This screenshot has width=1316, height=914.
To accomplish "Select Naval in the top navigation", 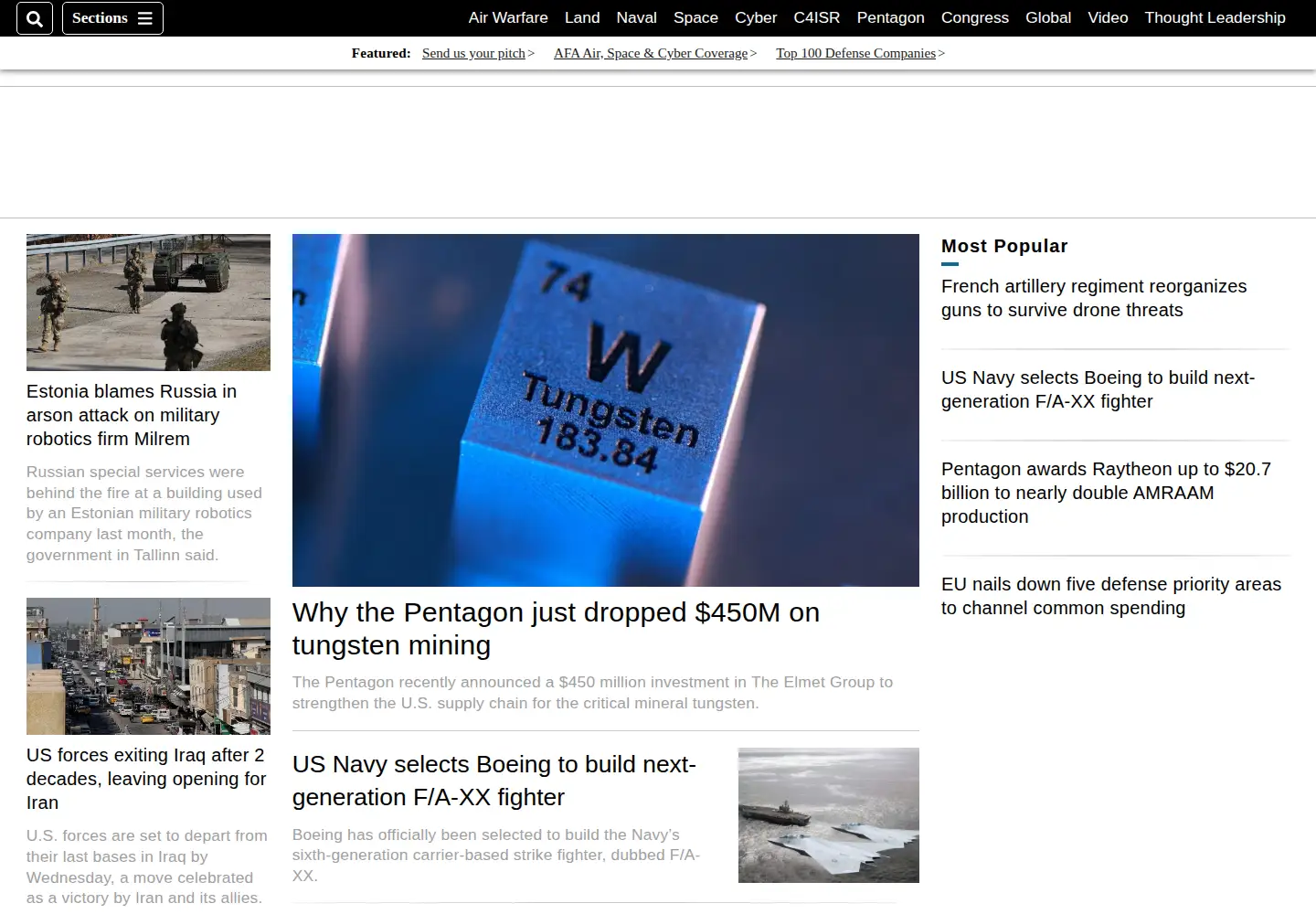I will coord(636,17).
